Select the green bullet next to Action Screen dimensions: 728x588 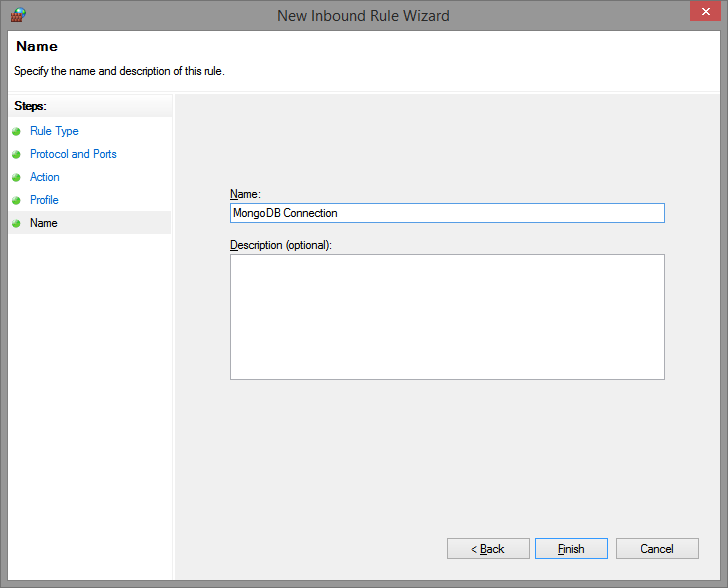point(16,177)
